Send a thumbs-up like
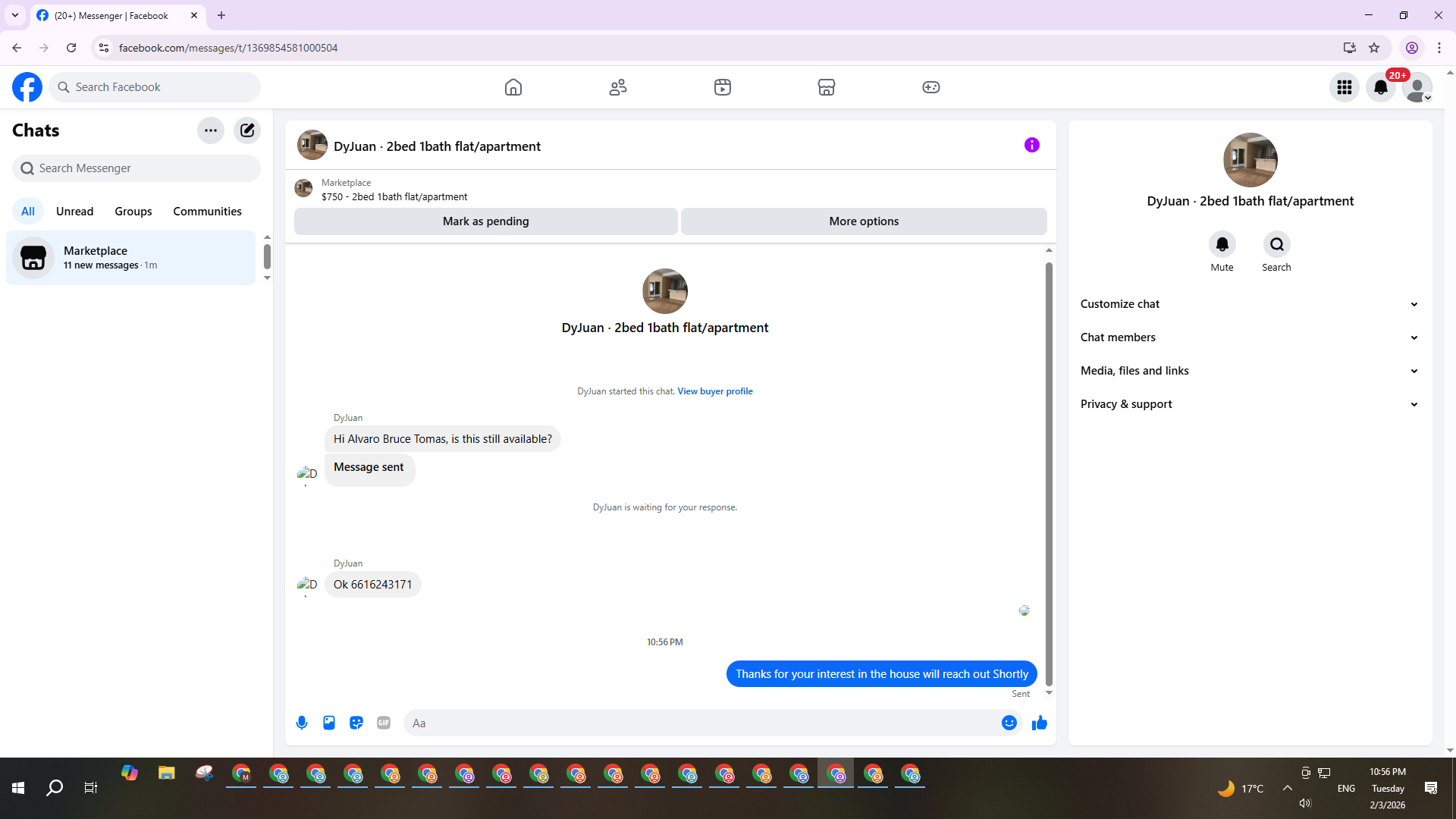Viewport: 1456px width, 819px height. tap(1039, 723)
